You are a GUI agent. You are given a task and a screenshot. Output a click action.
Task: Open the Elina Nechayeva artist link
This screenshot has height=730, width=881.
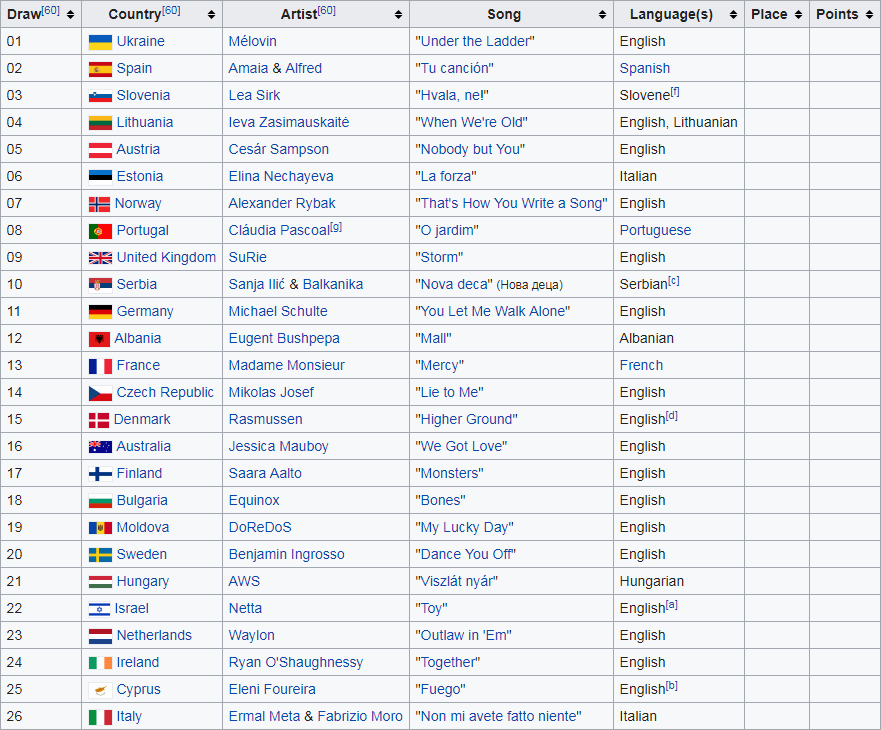(281, 176)
